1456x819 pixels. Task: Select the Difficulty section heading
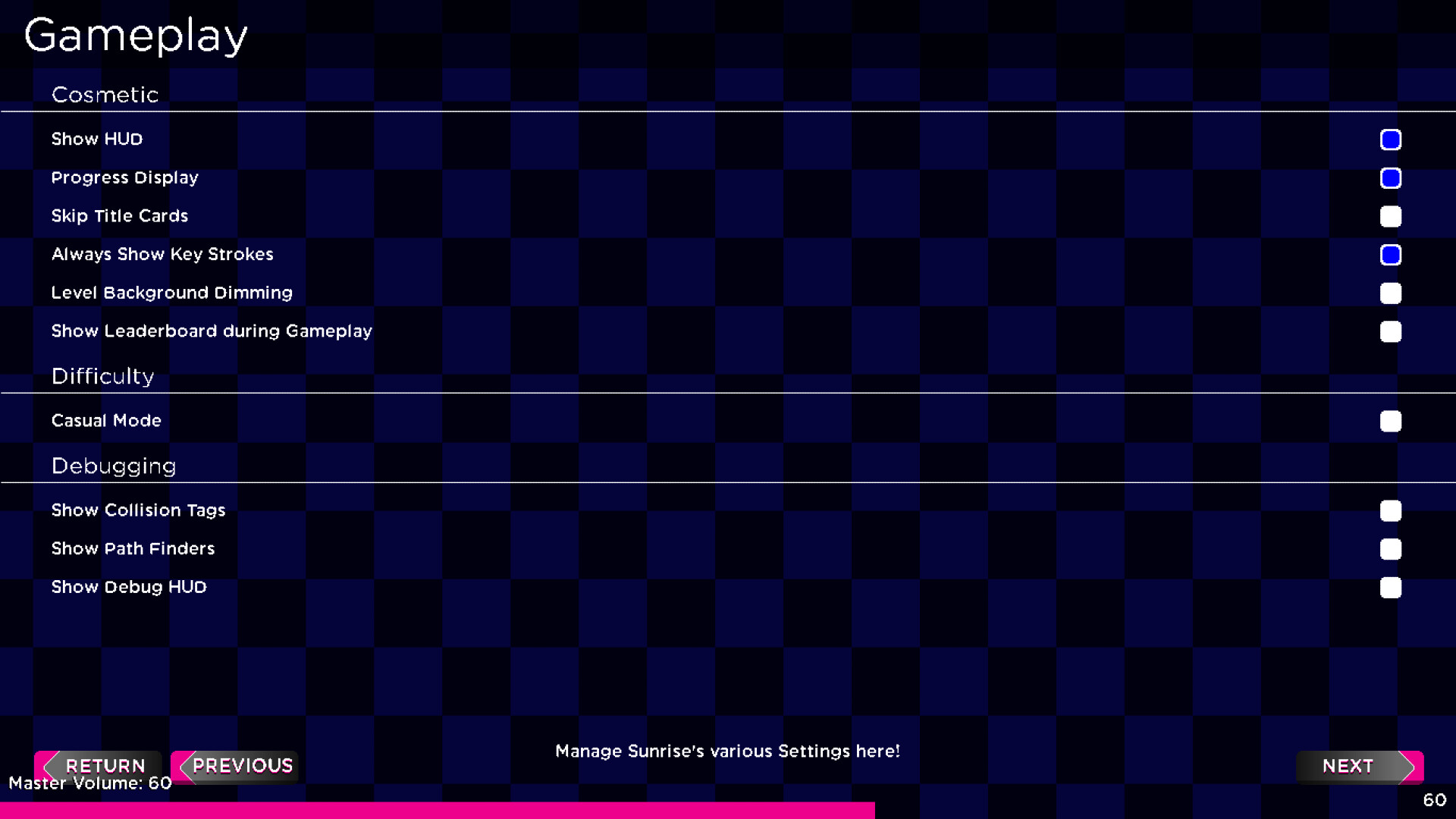point(102,376)
